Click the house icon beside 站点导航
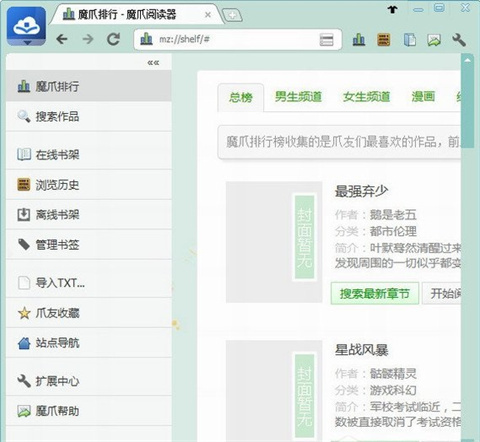Screen dimensions: 480x442 [x=24, y=343]
